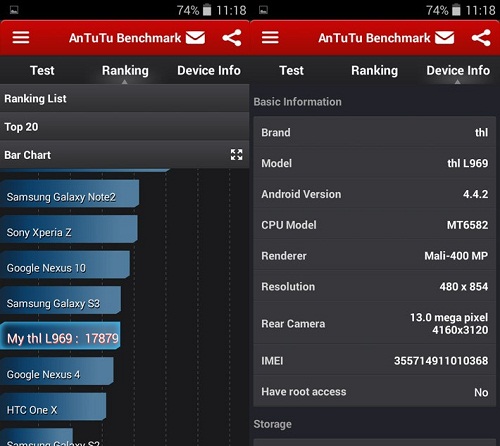This screenshot has width=500, height=446.
Task: Select HTC One X bar
Action: 53,407
